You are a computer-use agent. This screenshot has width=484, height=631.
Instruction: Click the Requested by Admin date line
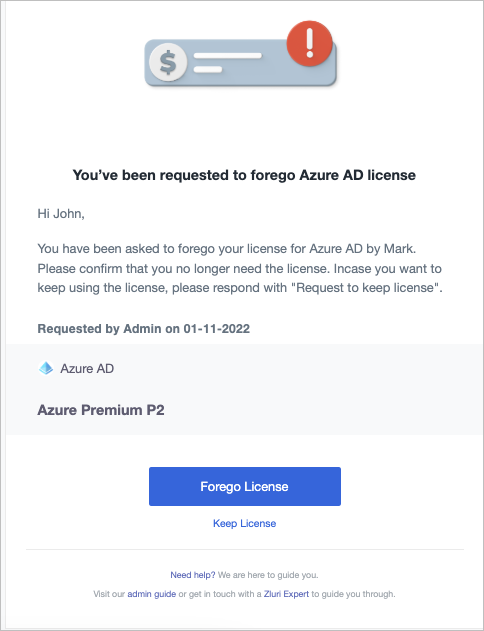(x=144, y=328)
